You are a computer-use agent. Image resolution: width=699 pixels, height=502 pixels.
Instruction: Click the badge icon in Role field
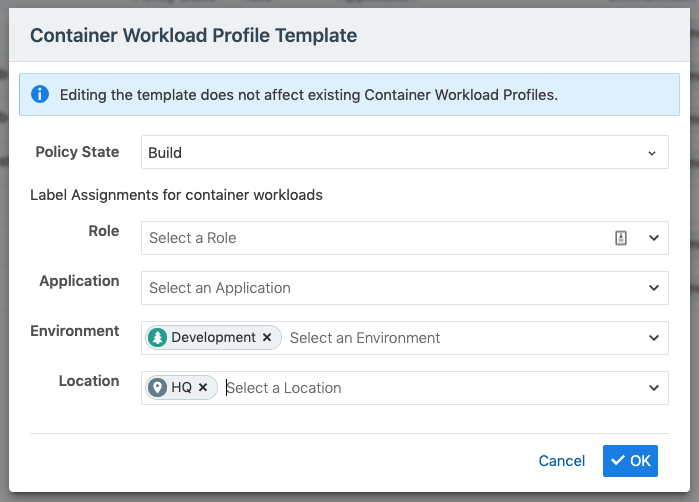(621, 238)
